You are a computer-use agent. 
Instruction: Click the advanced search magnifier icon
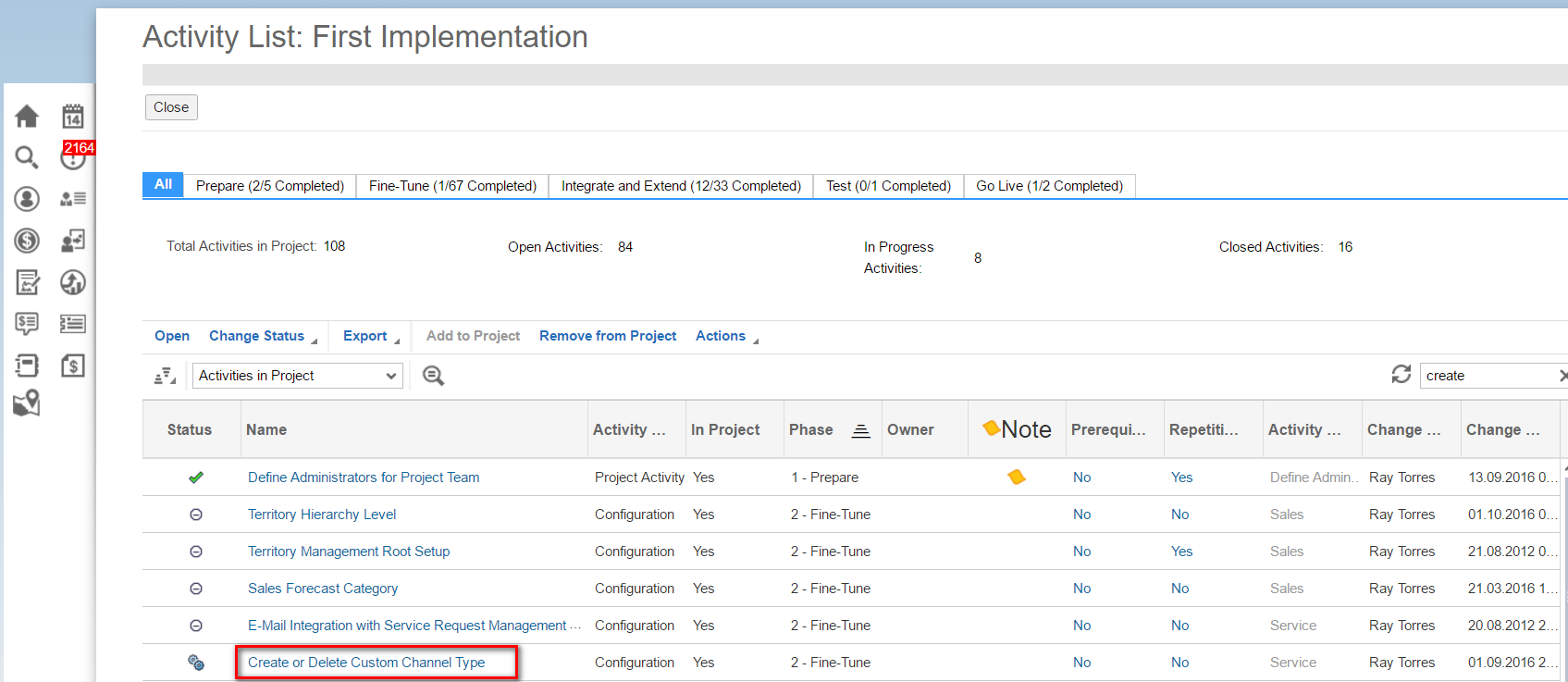pos(433,376)
